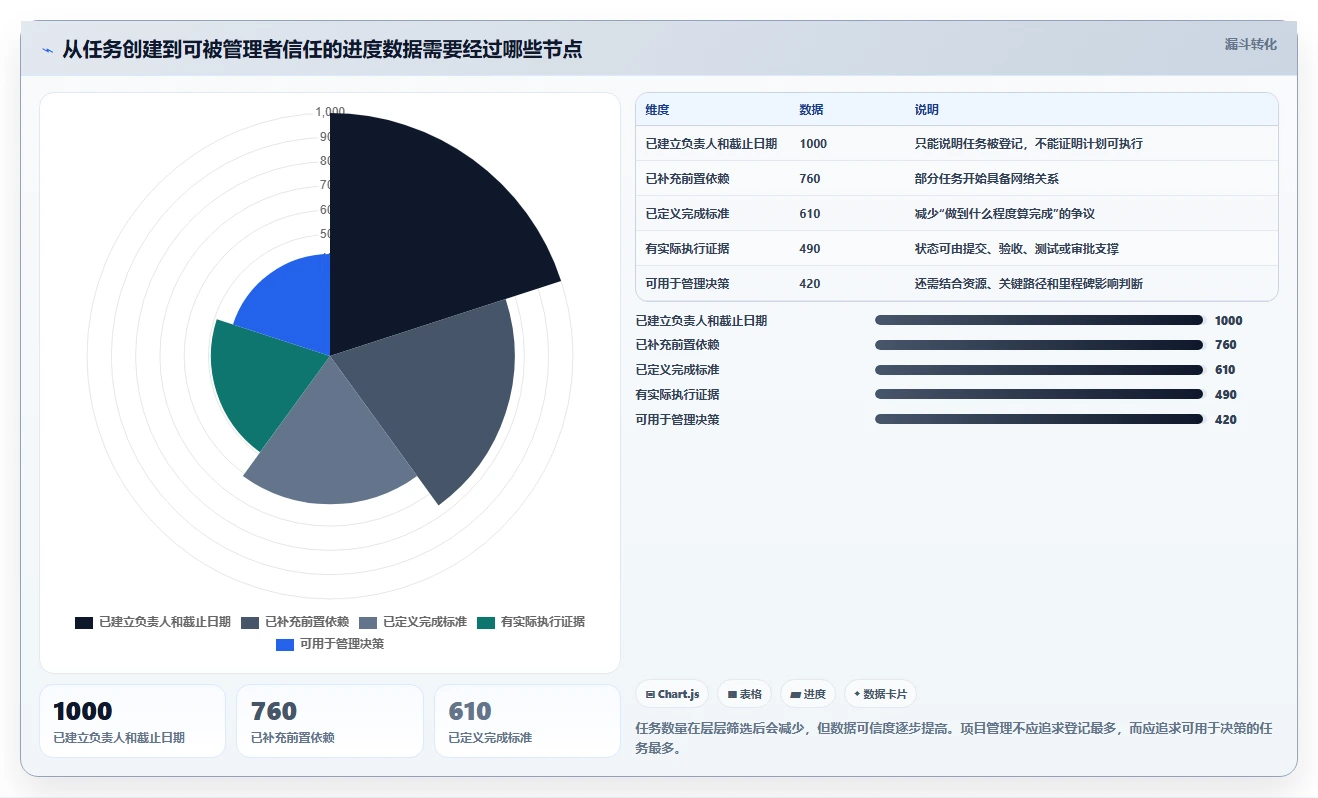Image resolution: width=1318 pixels, height=798 pixels.
Task: Click progress list value 490
Action: point(1225,395)
